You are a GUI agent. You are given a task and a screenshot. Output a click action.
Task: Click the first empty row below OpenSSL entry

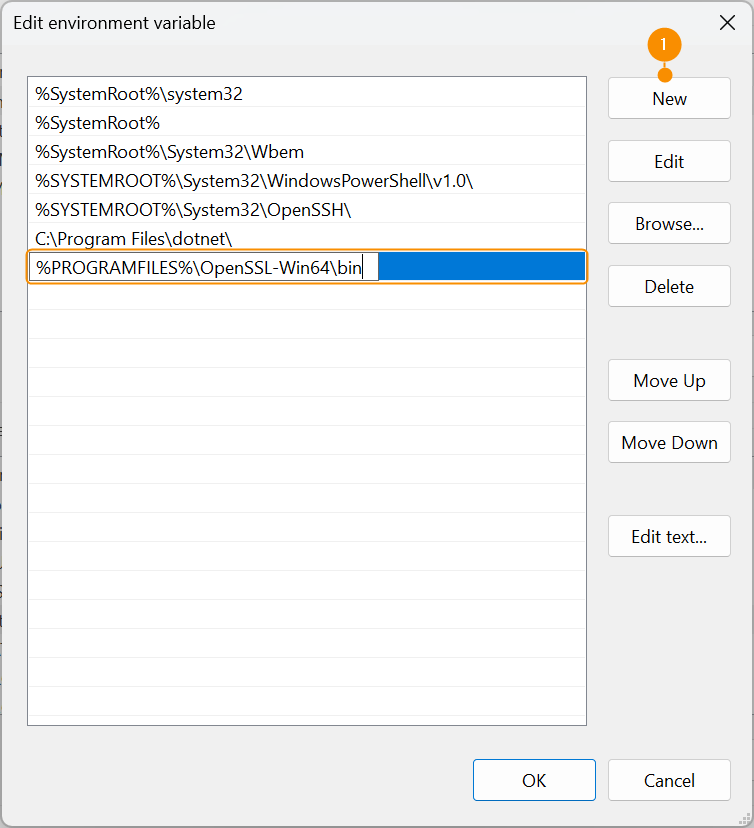point(306,297)
